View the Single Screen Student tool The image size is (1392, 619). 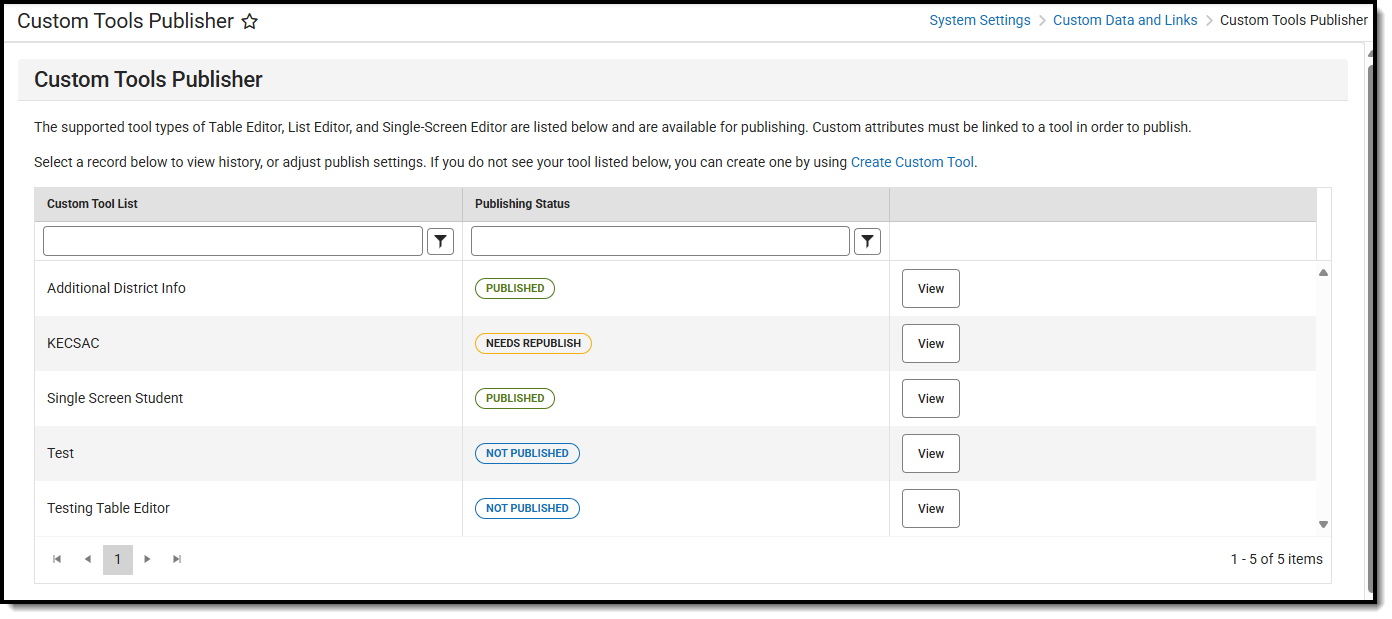(930, 398)
